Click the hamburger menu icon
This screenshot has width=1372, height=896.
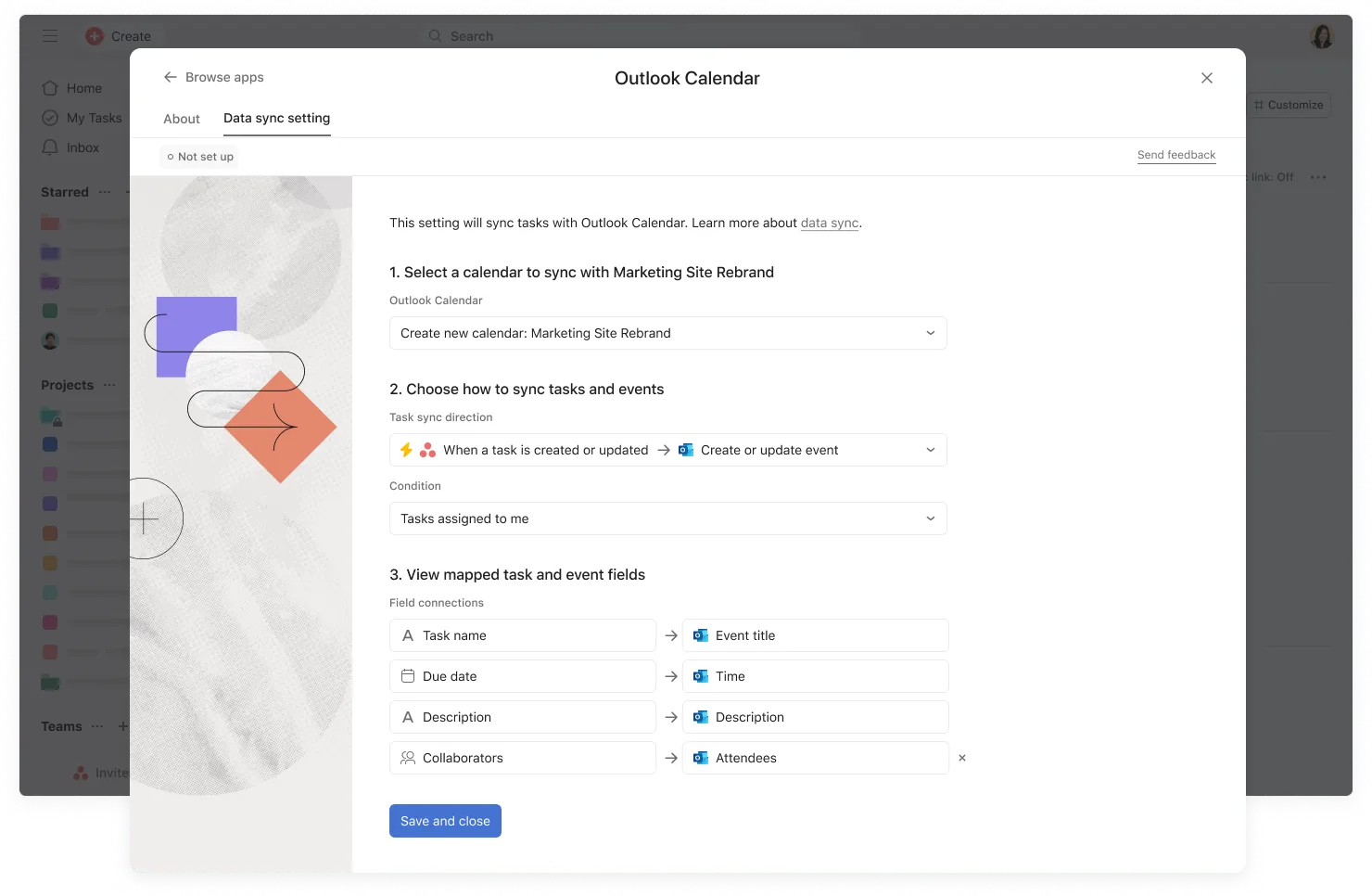pyautogui.click(x=50, y=36)
